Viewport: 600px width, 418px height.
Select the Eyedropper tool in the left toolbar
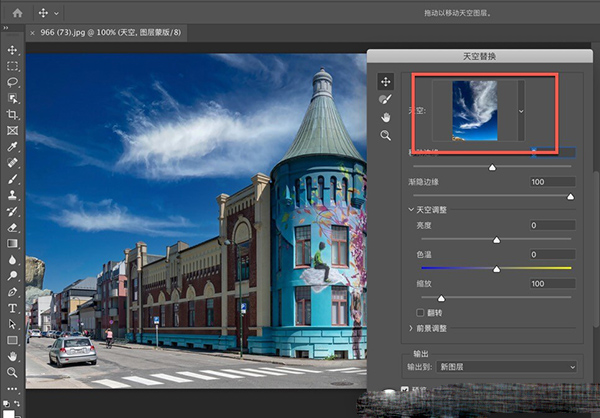pyautogui.click(x=13, y=146)
